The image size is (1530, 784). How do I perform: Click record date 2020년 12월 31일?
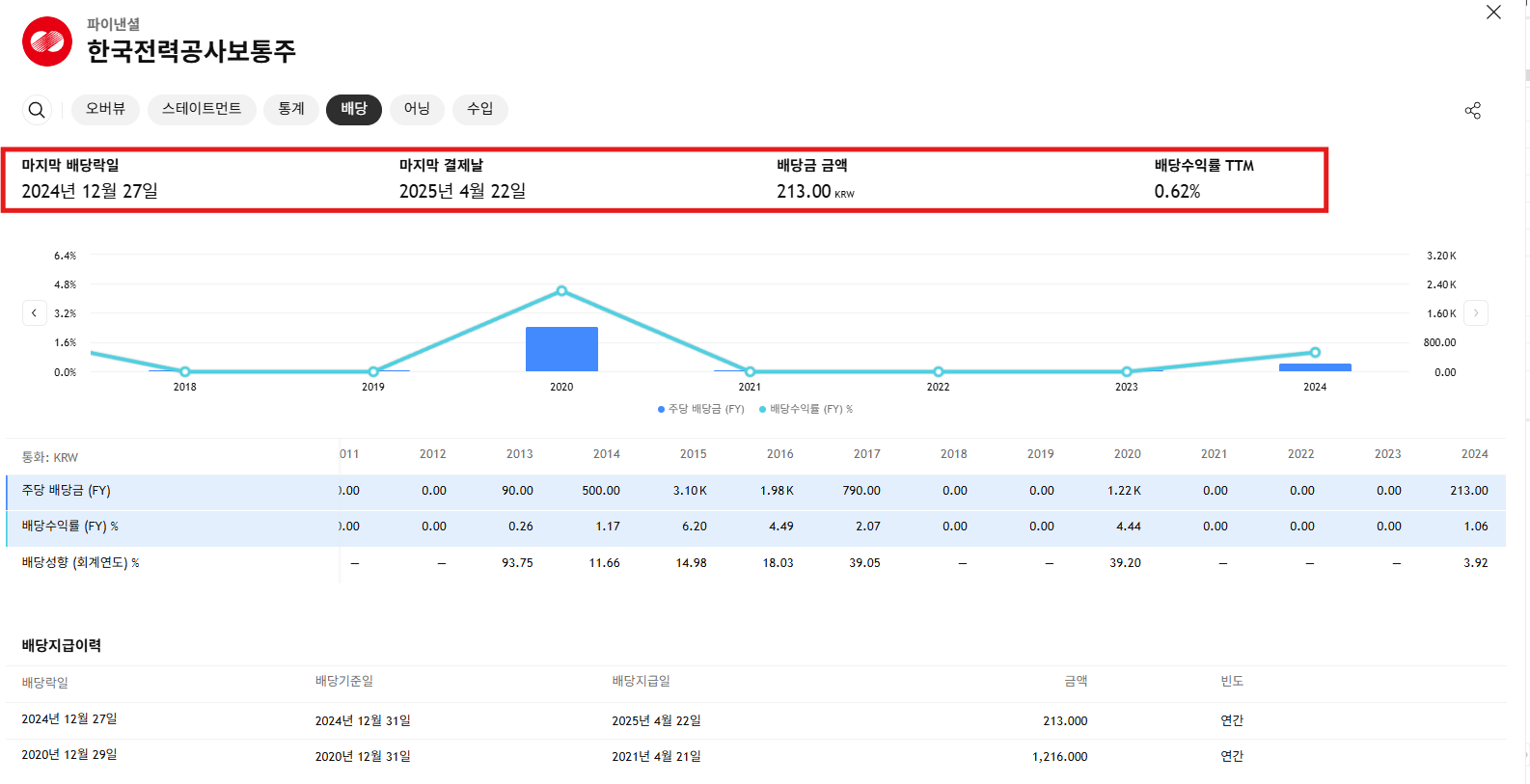coord(363,757)
